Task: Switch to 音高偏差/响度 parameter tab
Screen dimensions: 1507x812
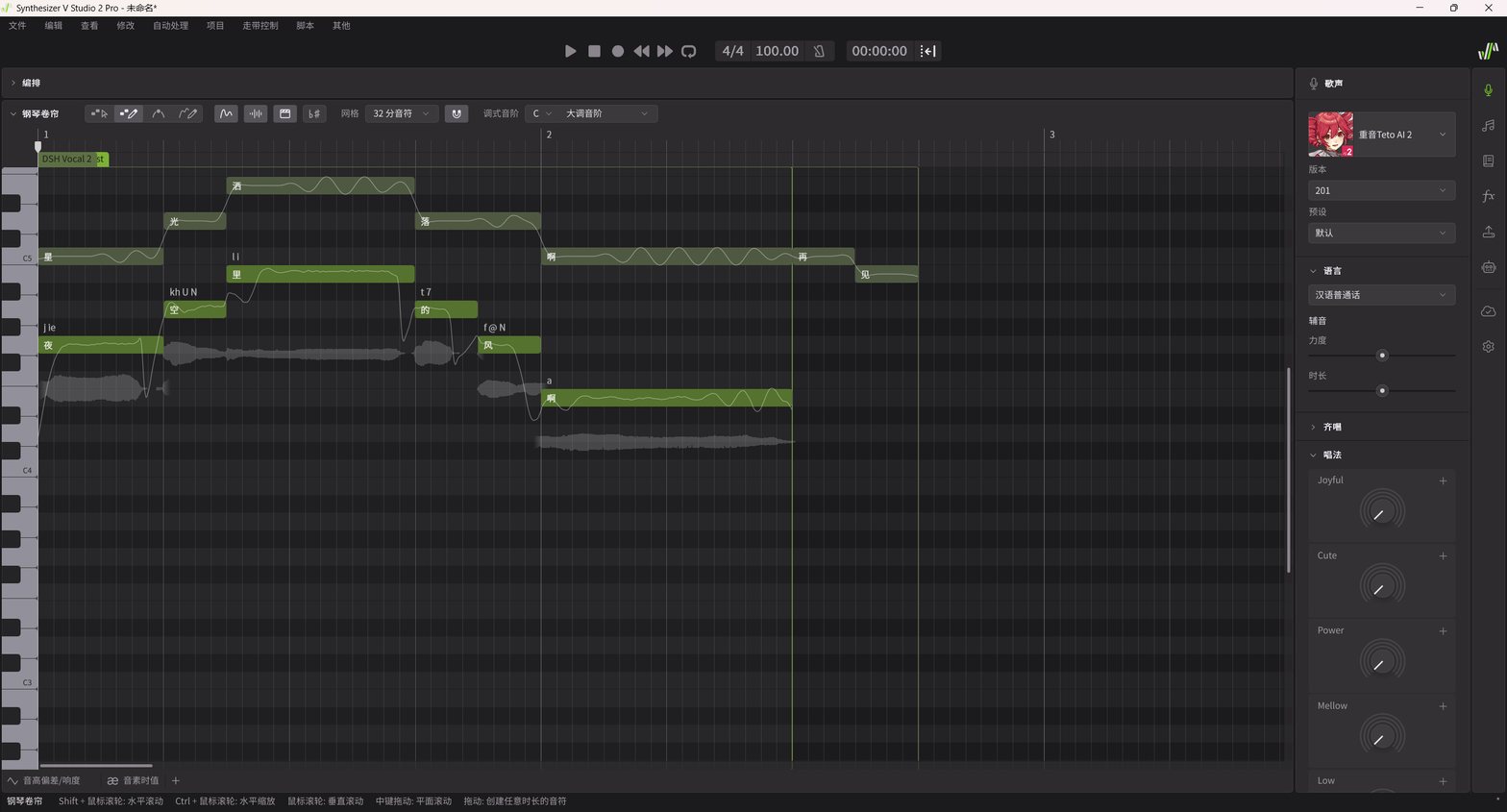Action: click(44, 780)
